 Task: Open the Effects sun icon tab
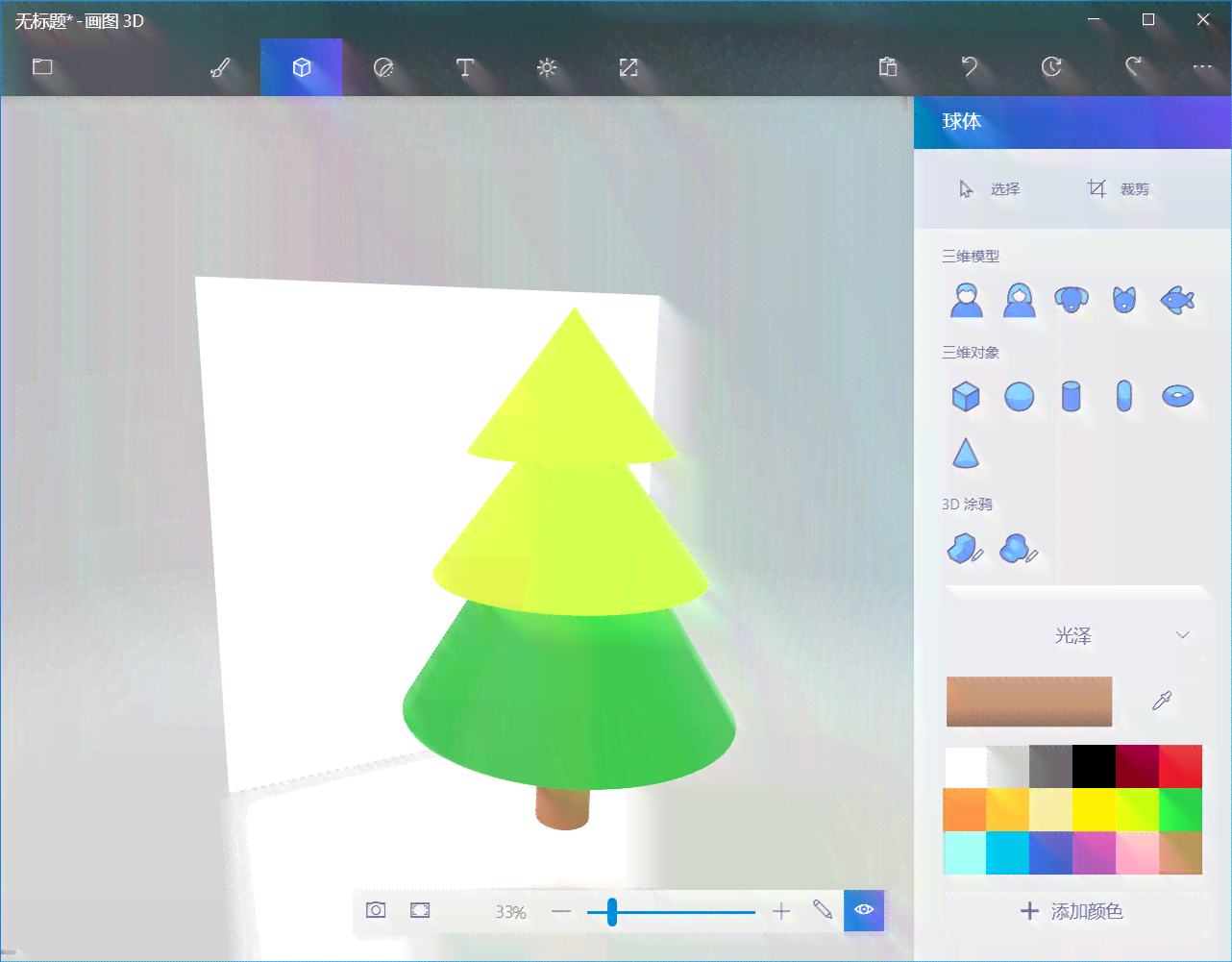click(x=547, y=67)
